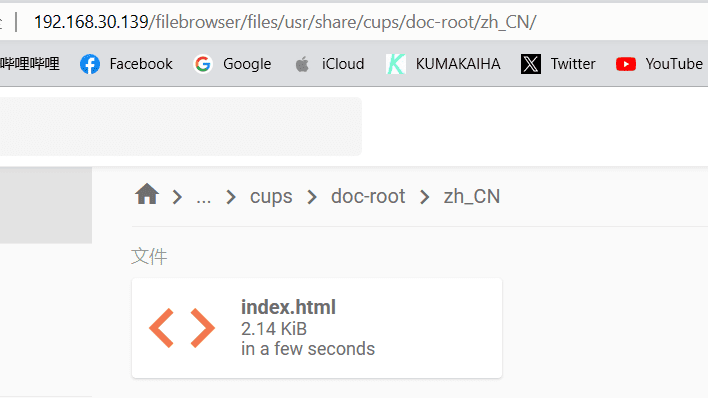Click the home breadcrumb icon

coord(147,195)
